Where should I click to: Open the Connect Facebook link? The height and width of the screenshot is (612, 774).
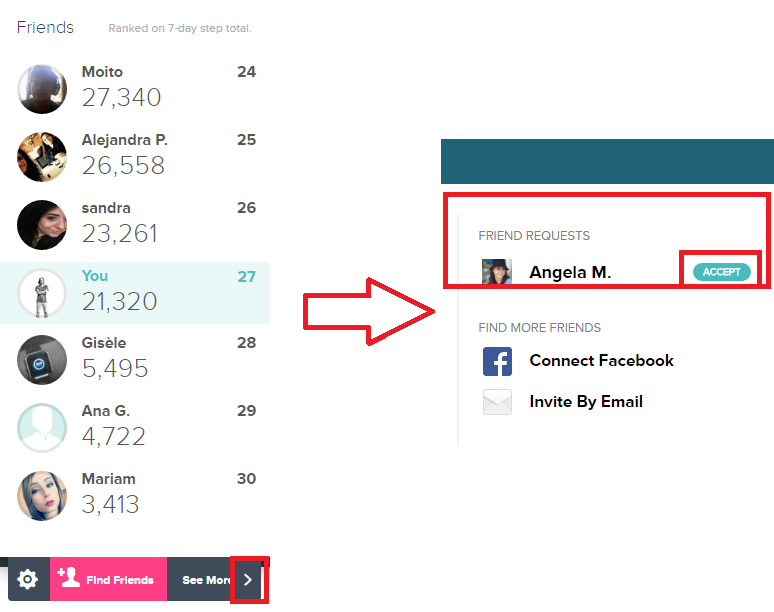pos(601,361)
